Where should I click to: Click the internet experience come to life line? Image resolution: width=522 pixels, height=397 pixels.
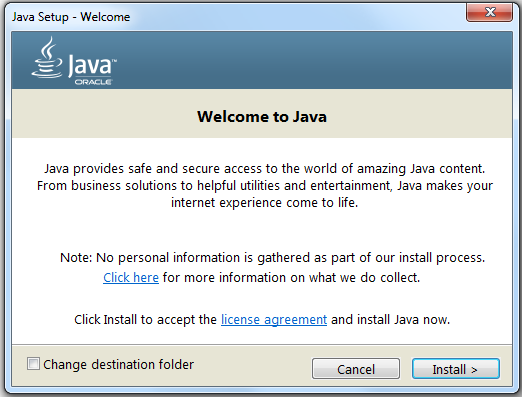tap(264, 203)
